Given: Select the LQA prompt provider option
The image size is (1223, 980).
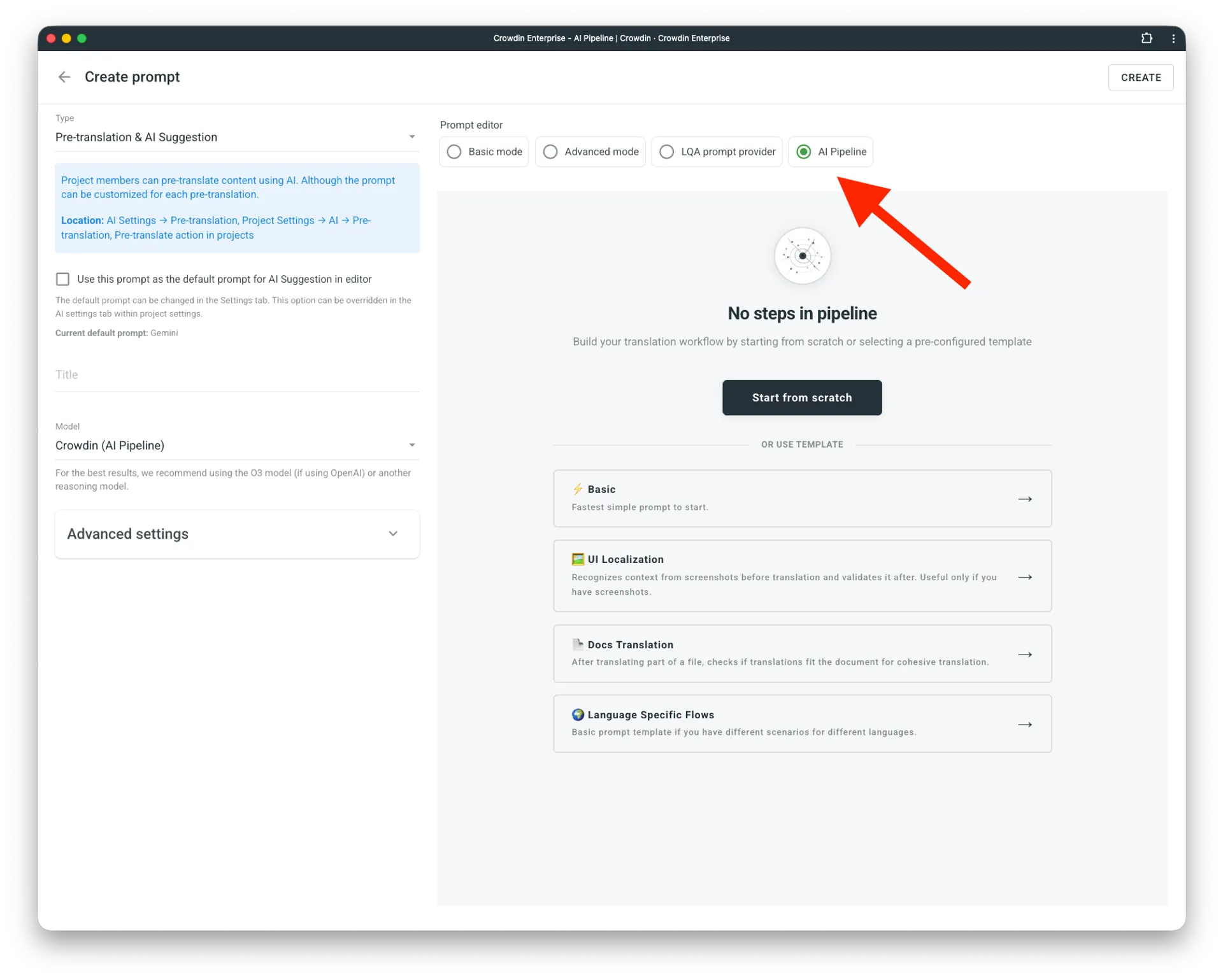Looking at the screenshot, I should pyautogui.click(x=667, y=152).
